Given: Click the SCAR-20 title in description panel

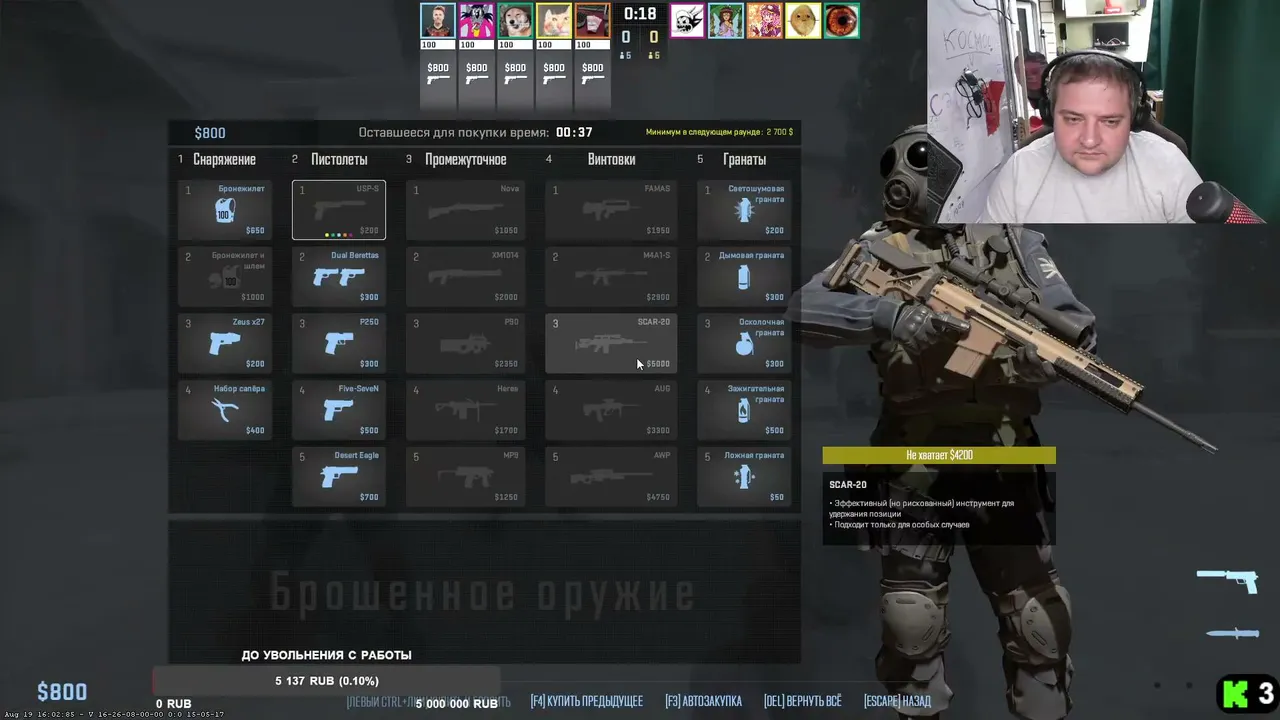Looking at the screenshot, I should tap(848, 485).
